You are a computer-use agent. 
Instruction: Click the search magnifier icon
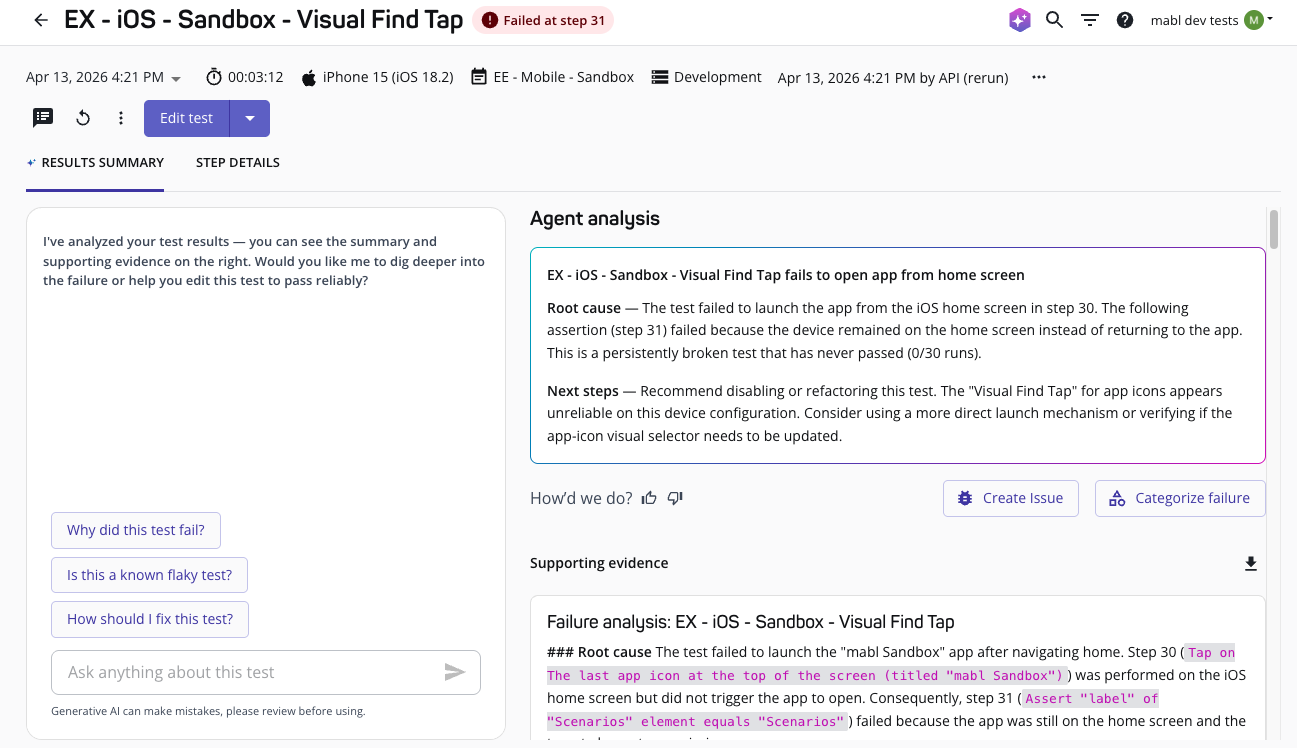click(x=1054, y=20)
